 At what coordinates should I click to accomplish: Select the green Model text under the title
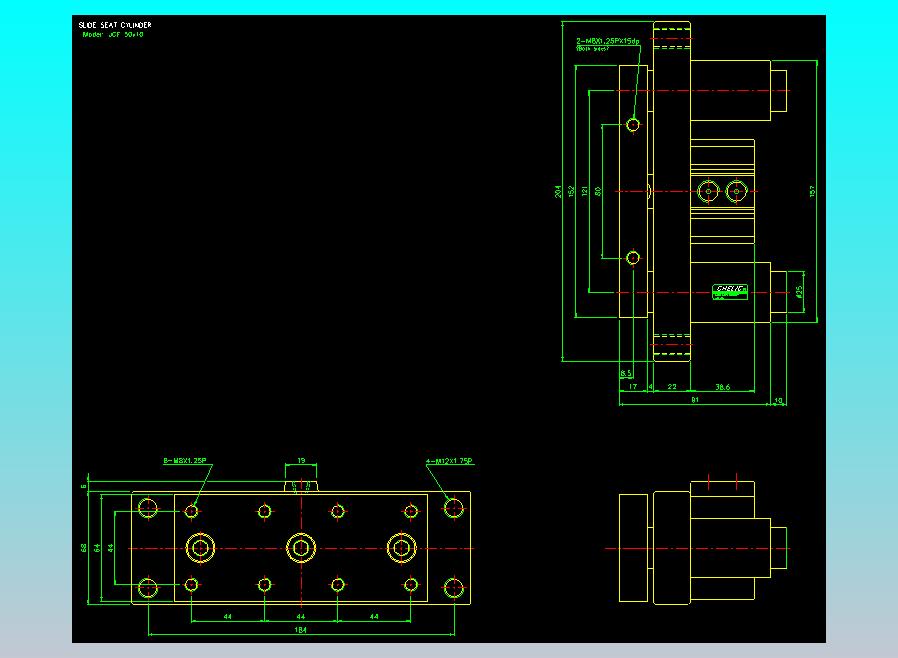[x=112, y=34]
